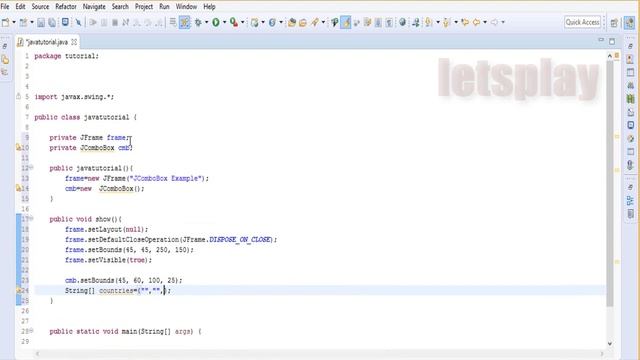Open the Project menu
Image resolution: width=640 pixels, height=360 pixels.
(x=144, y=7)
